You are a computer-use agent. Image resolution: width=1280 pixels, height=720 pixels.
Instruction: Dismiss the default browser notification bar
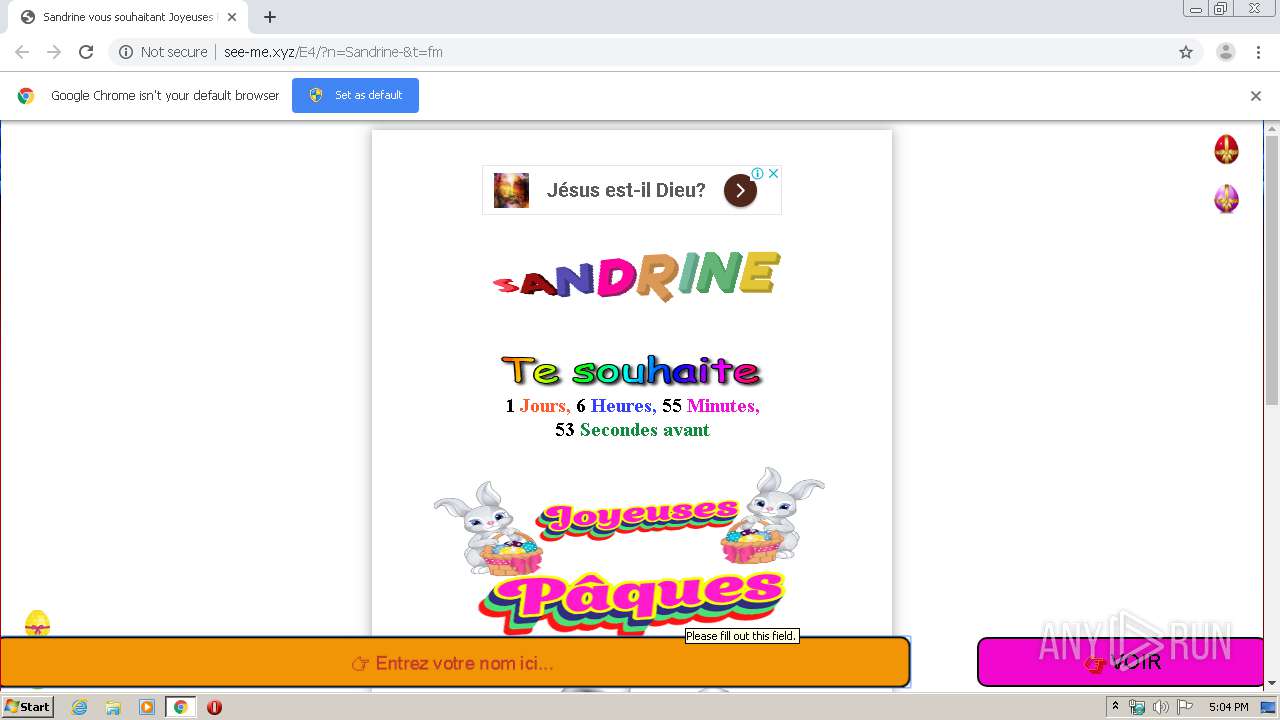tap(1256, 96)
